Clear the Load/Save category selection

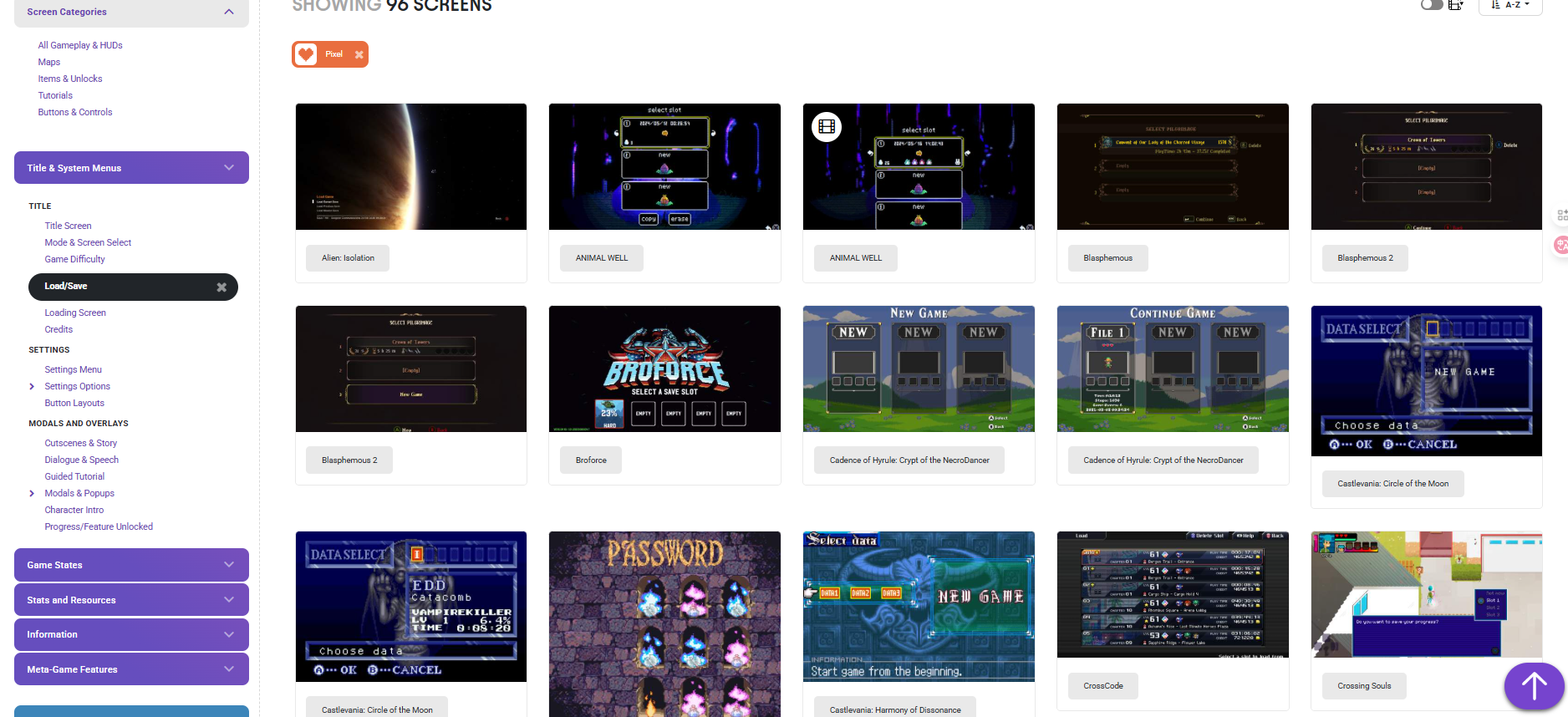(x=221, y=287)
